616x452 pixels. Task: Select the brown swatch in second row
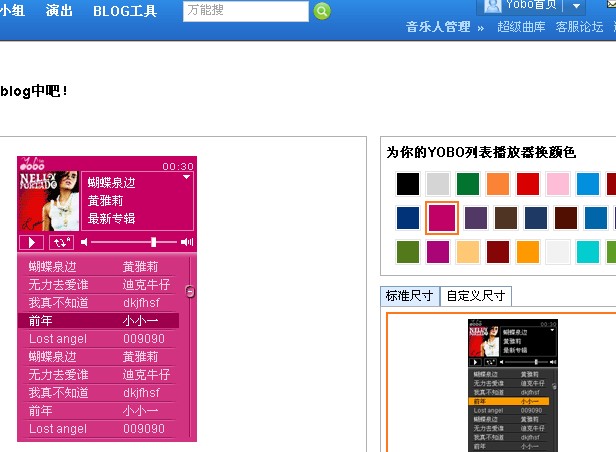click(x=506, y=218)
